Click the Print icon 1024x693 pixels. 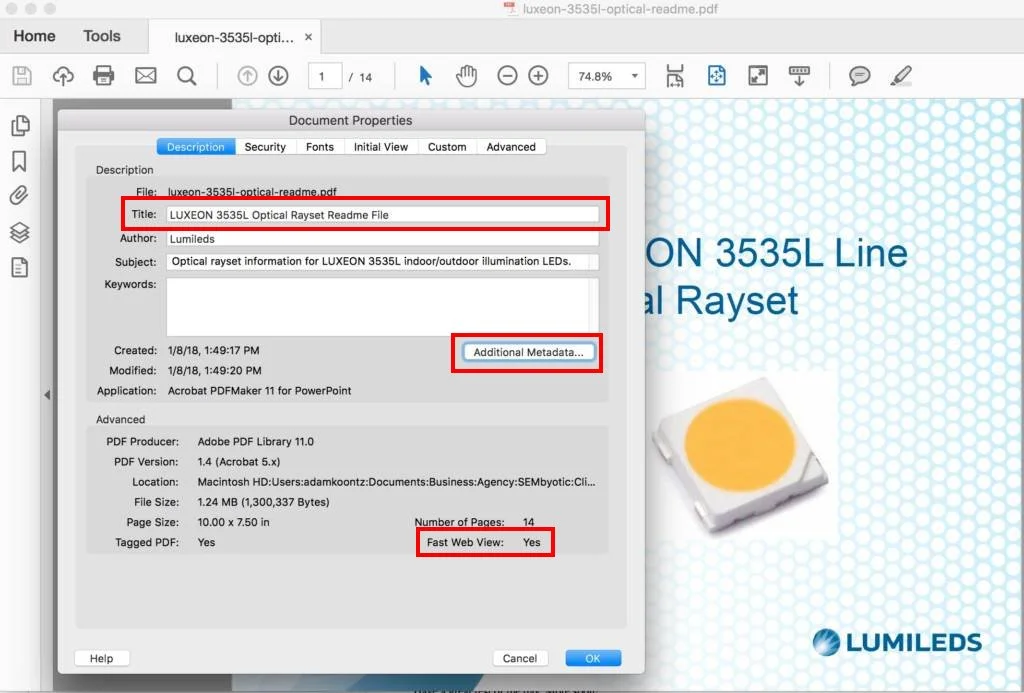(103, 76)
